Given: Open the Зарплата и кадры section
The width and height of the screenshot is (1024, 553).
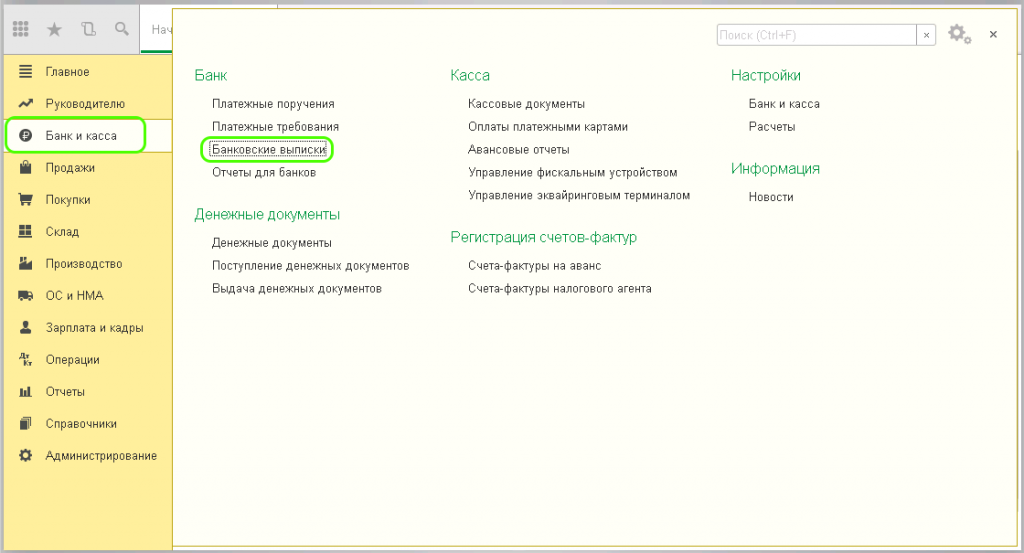Looking at the screenshot, I should pos(93,328).
